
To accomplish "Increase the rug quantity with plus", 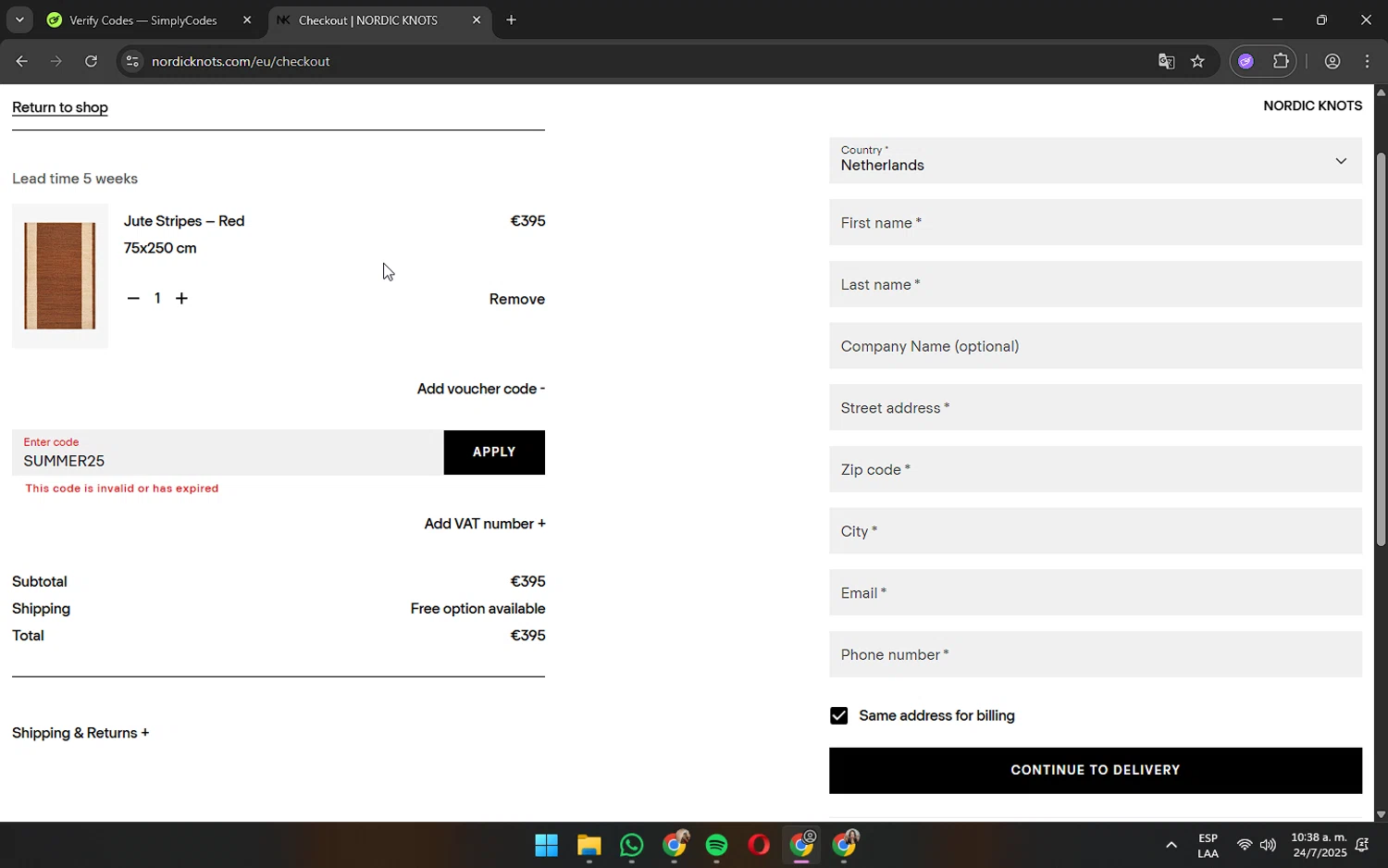I will click(x=182, y=298).
